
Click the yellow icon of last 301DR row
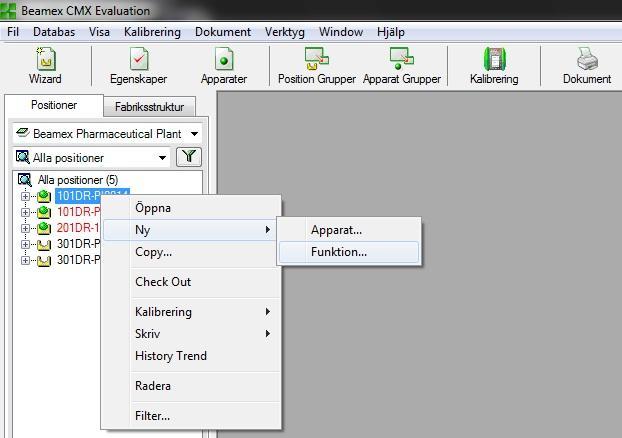tap(44, 260)
